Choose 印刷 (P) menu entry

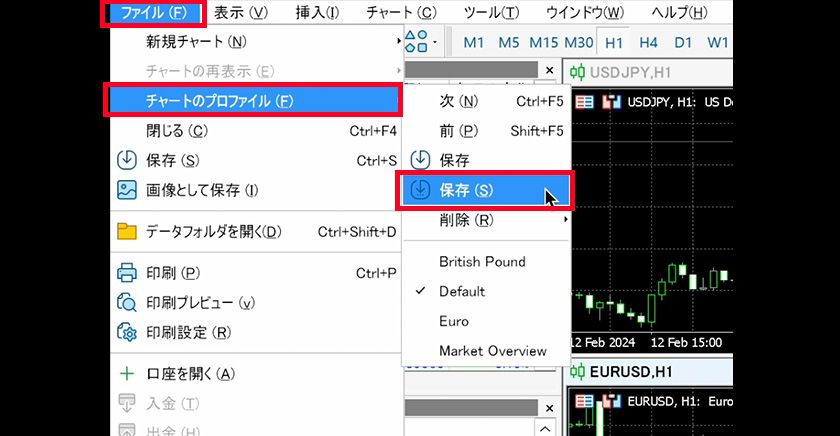click(256, 273)
